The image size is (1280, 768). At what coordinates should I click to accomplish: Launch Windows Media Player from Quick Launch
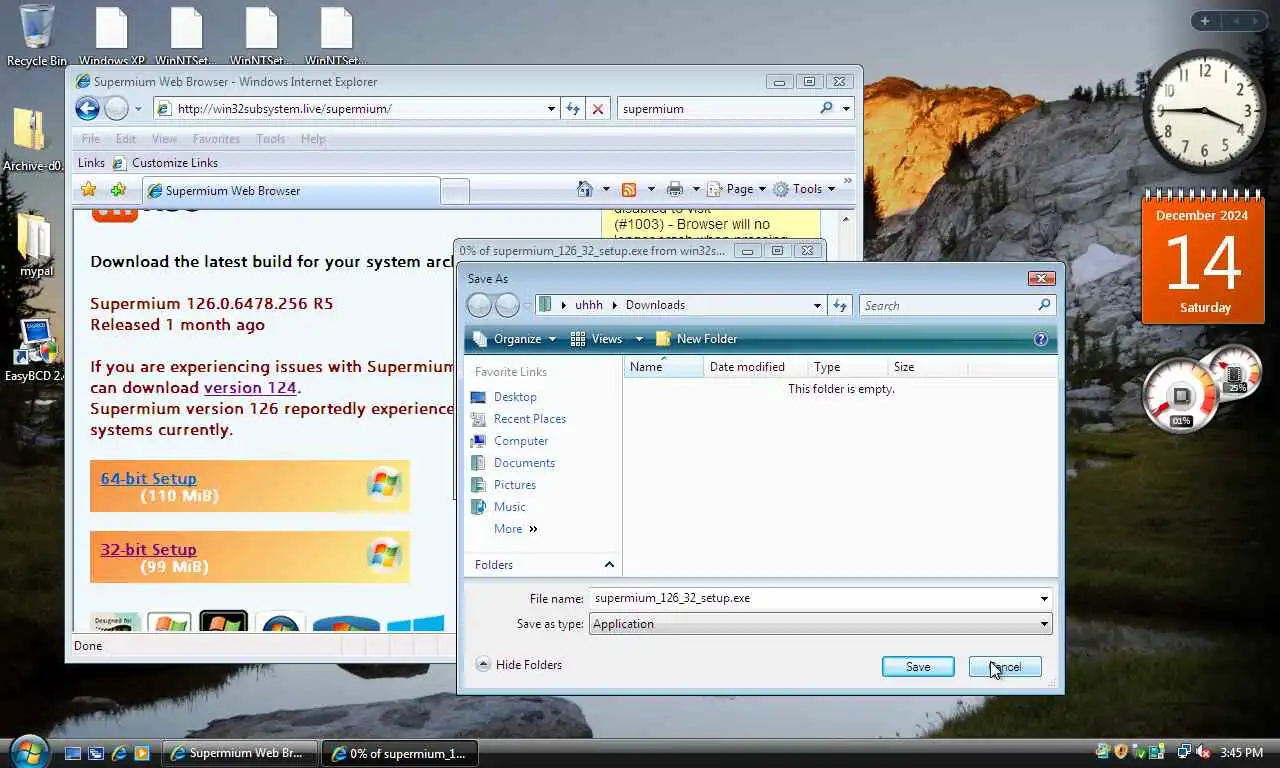click(142, 753)
